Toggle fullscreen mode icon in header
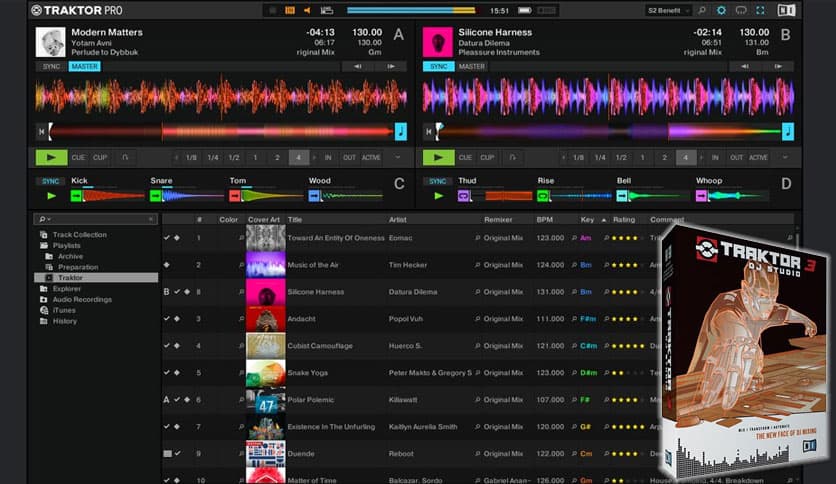836x484 pixels. [x=760, y=10]
